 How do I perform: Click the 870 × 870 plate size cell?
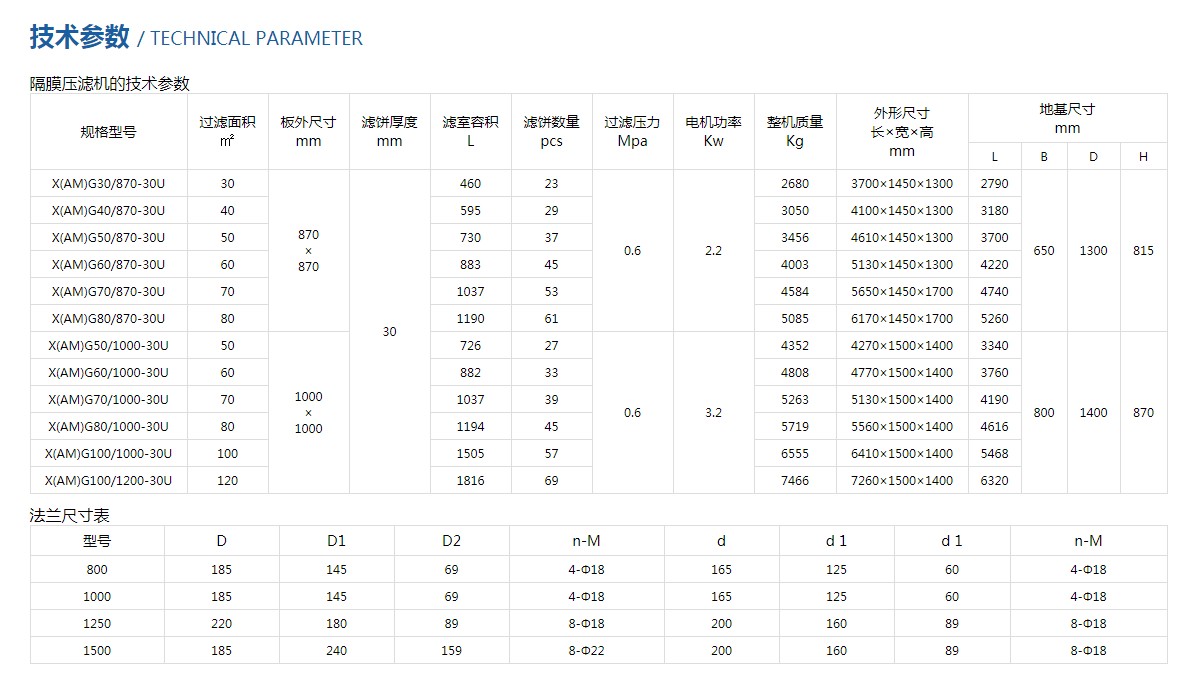pyautogui.click(x=308, y=251)
